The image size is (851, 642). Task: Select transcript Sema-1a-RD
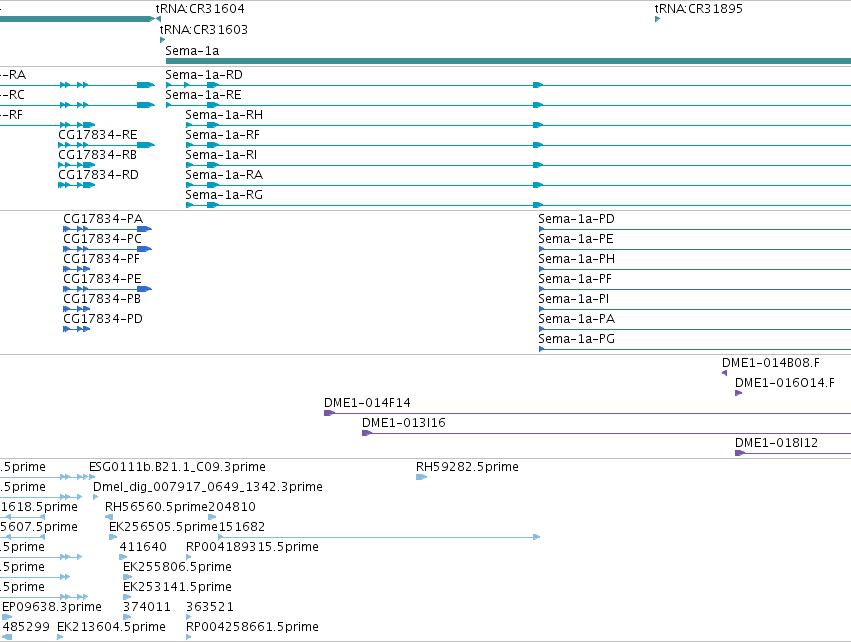pos(204,75)
